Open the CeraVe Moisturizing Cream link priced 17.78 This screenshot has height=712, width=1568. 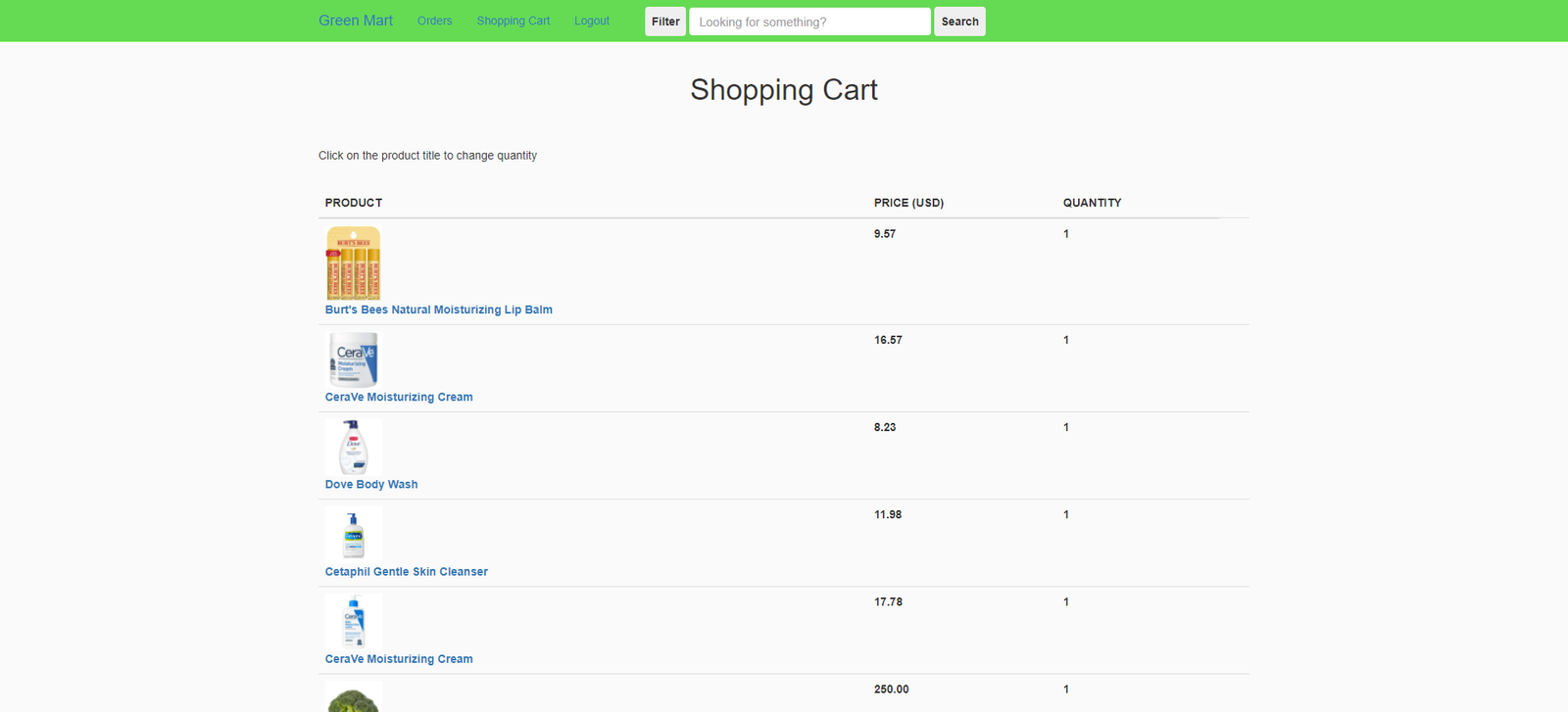pos(399,659)
